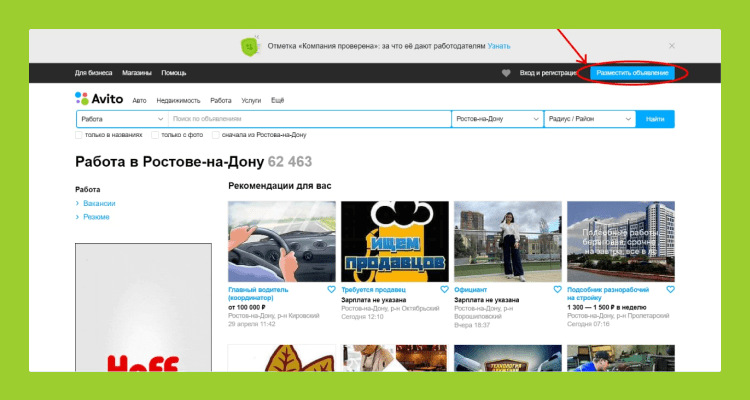Image resolution: width=750 pixels, height=400 pixels.
Task: Favorite the "Главный водитель" listing heart
Action: [332, 289]
